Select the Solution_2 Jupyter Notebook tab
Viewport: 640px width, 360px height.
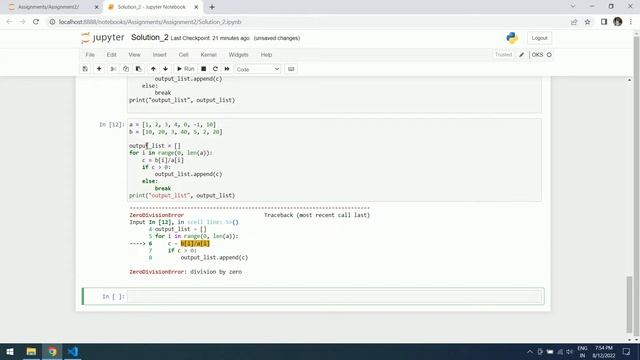[151, 7]
